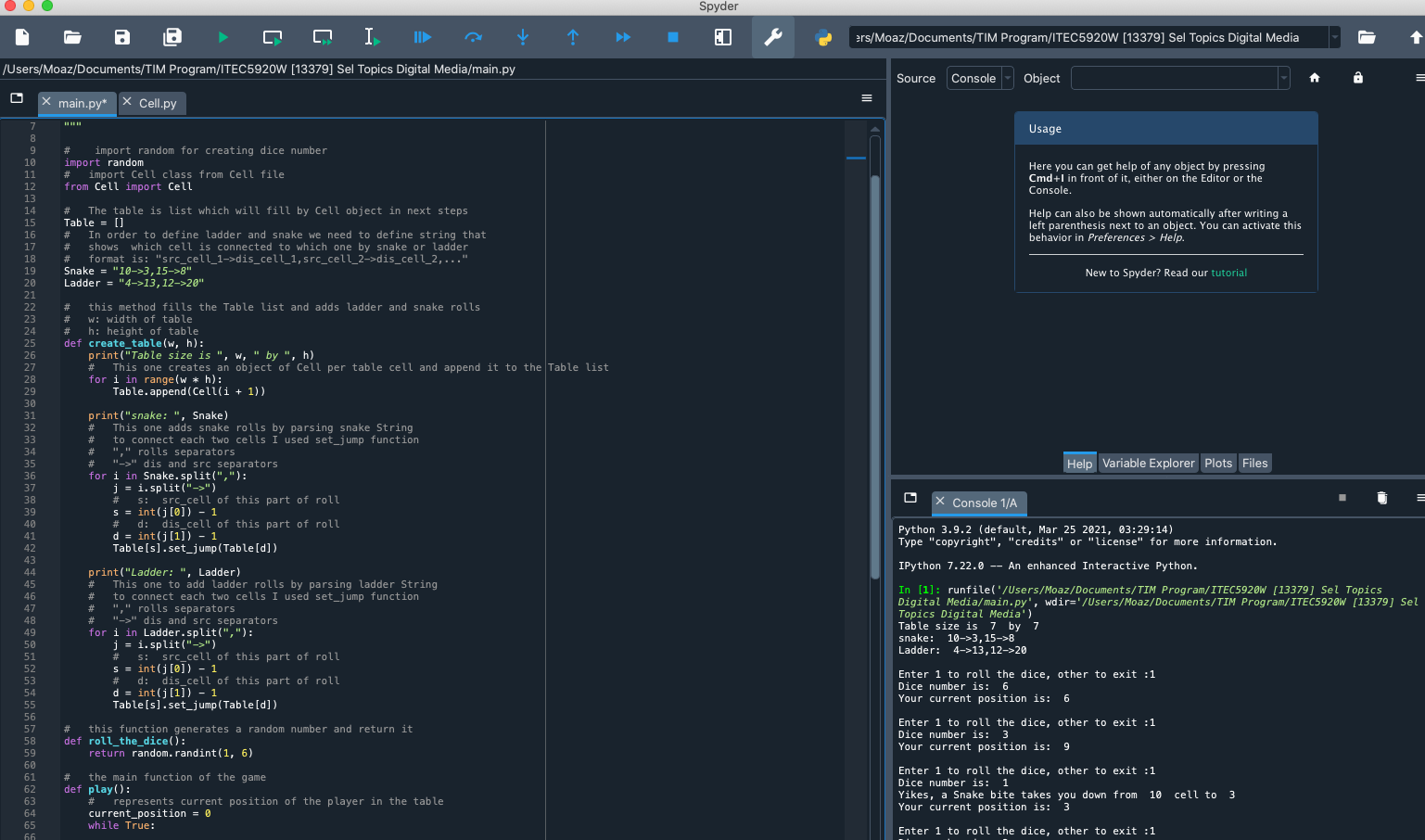Image resolution: width=1425 pixels, height=840 pixels.
Task: Start debugging with the Debug file icon
Action: [x=423, y=37]
